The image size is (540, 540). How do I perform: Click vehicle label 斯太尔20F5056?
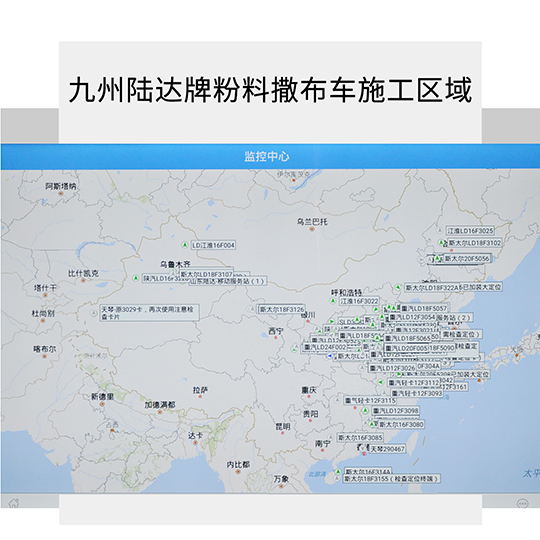[x=467, y=258]
